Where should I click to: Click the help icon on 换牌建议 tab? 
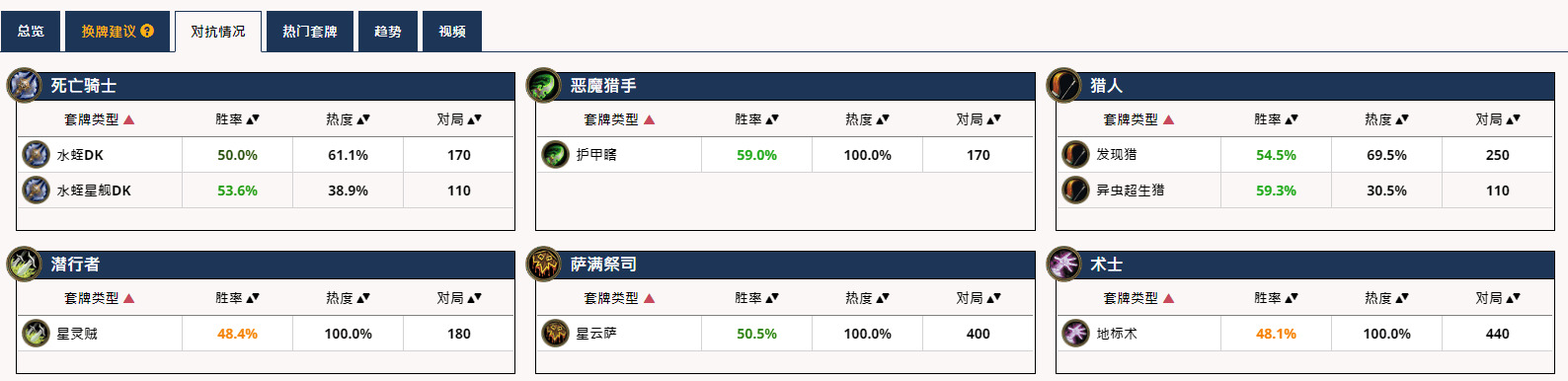pyautogui.click(x=147, y=31)
